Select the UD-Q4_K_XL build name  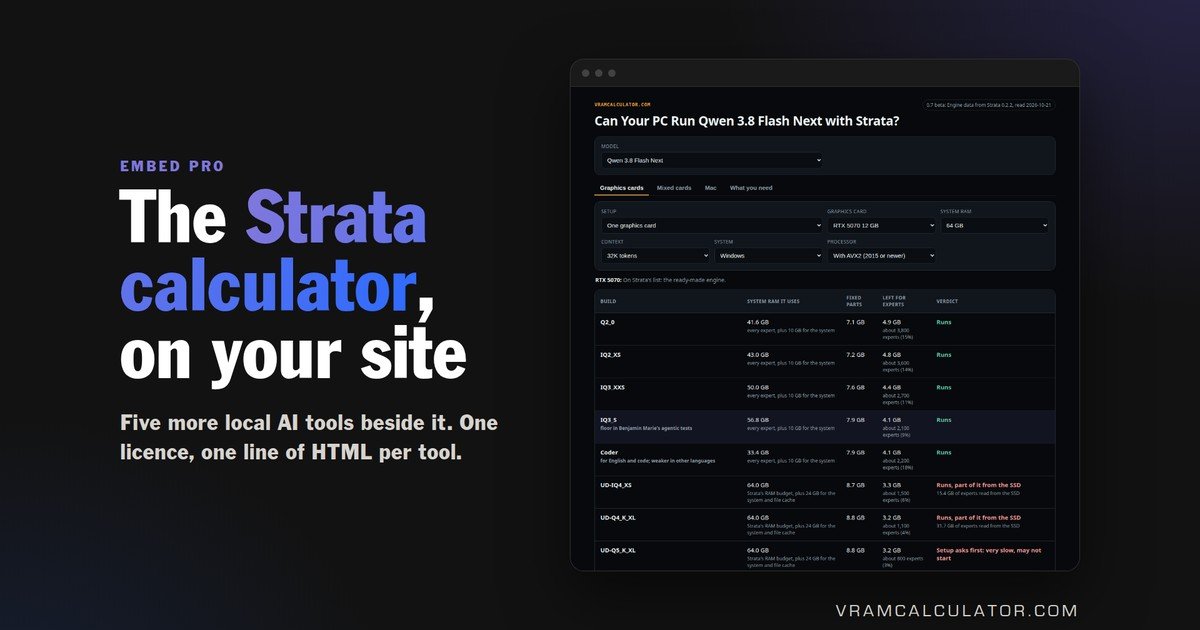coord(618,517)
